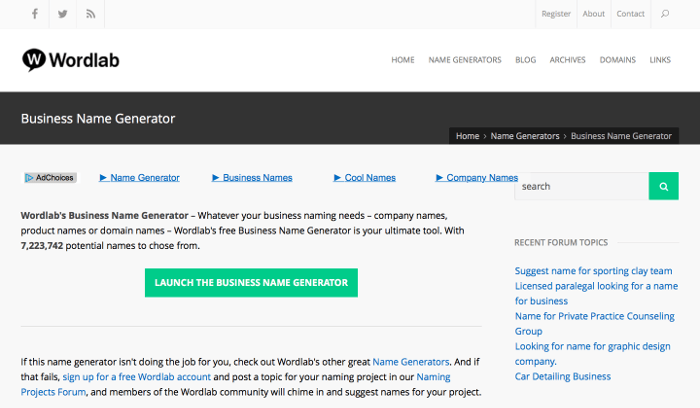
Task: Open the Register link
Action: tap(556, 14)
